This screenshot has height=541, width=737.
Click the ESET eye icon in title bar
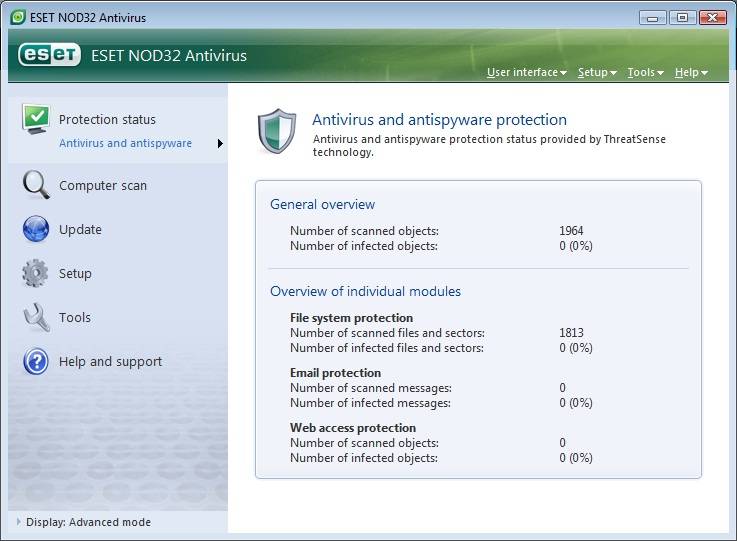tap(18, 17)
